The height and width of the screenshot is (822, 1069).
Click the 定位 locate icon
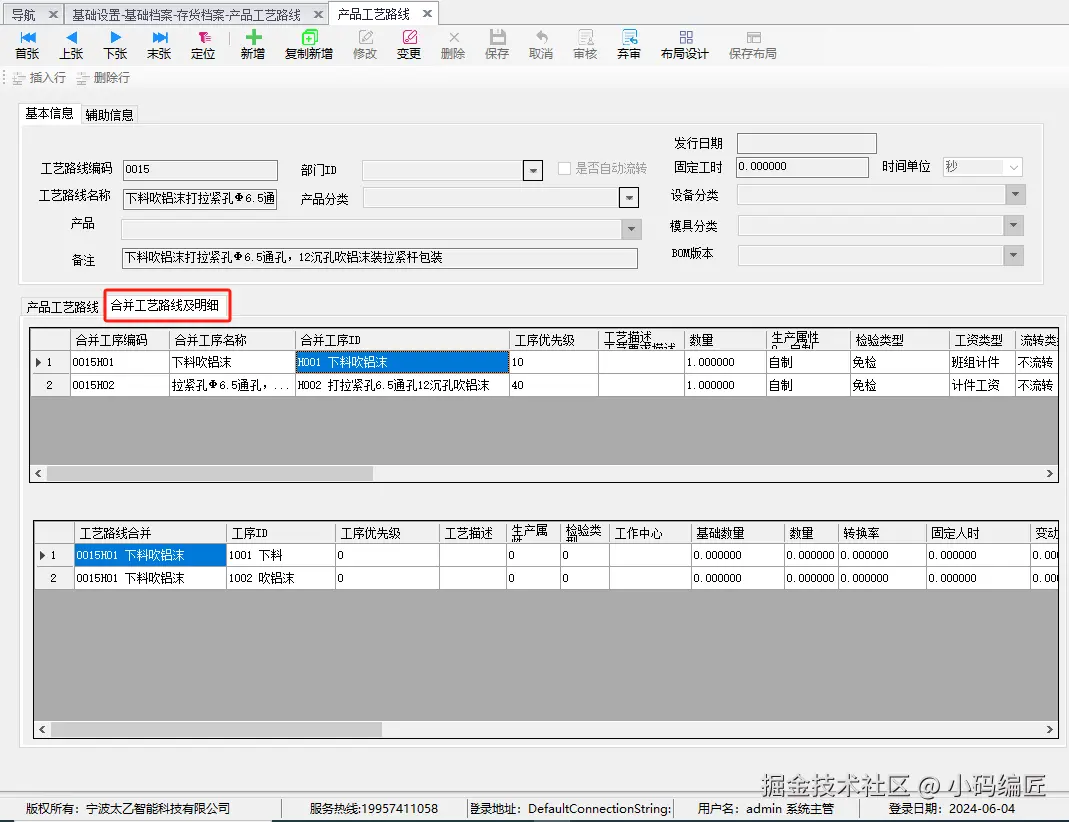(203, 45)
